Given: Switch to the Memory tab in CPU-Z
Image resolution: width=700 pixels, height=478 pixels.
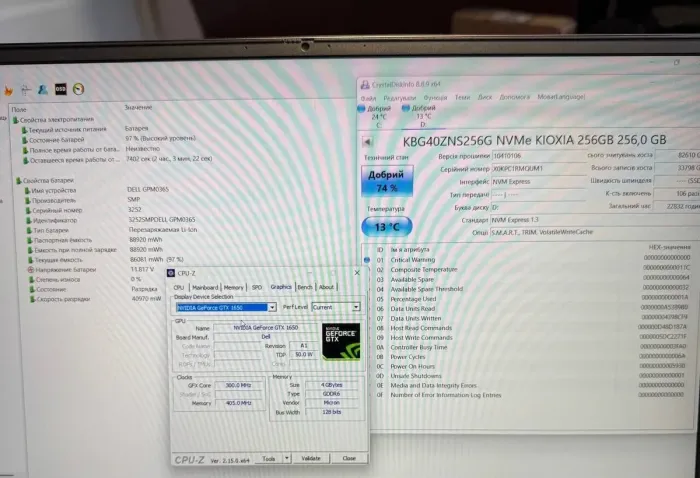Looking at the screenshot, I should pos(233,287).
